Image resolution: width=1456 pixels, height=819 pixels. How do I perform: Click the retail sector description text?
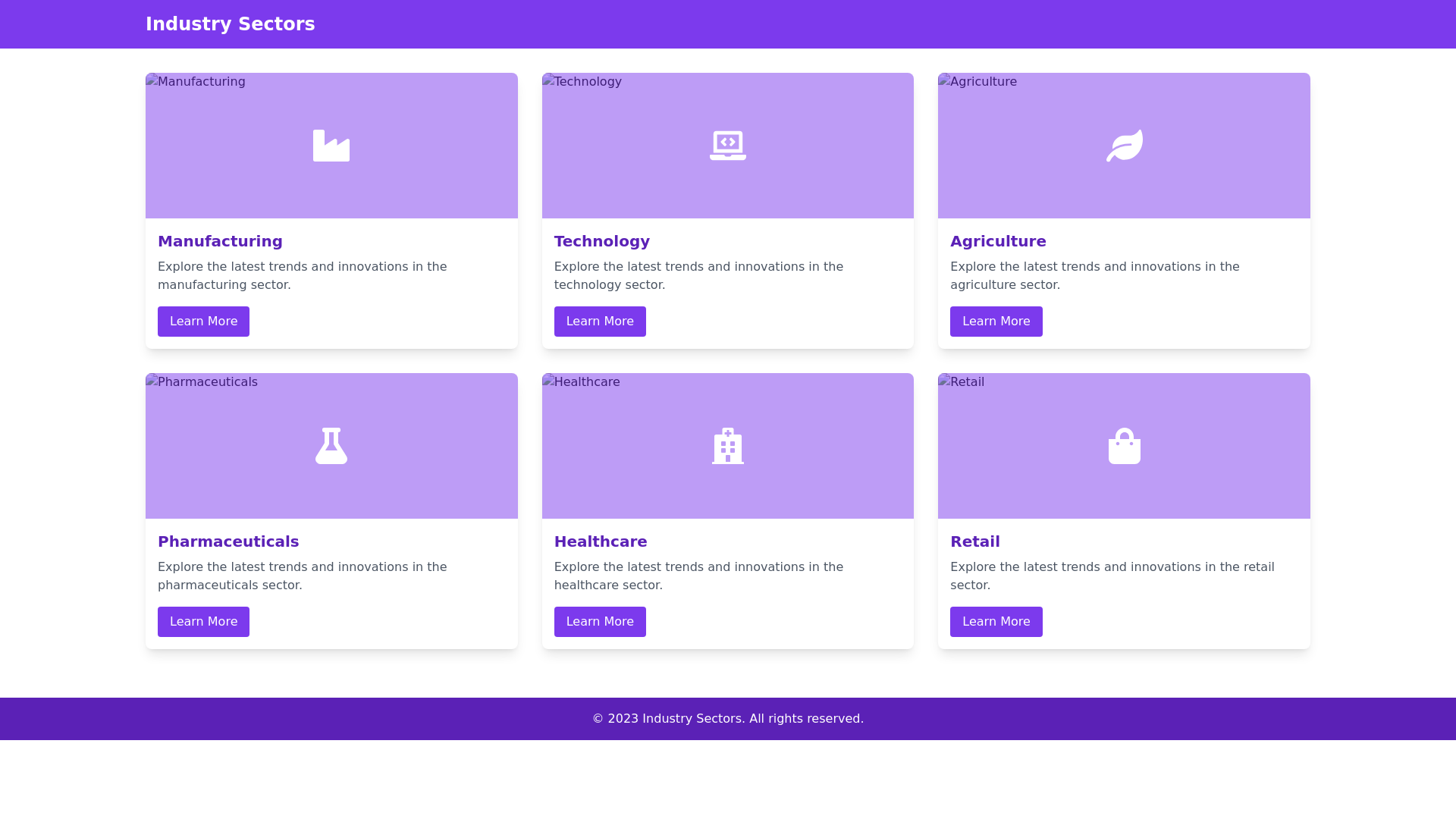tap(1112, 576)
